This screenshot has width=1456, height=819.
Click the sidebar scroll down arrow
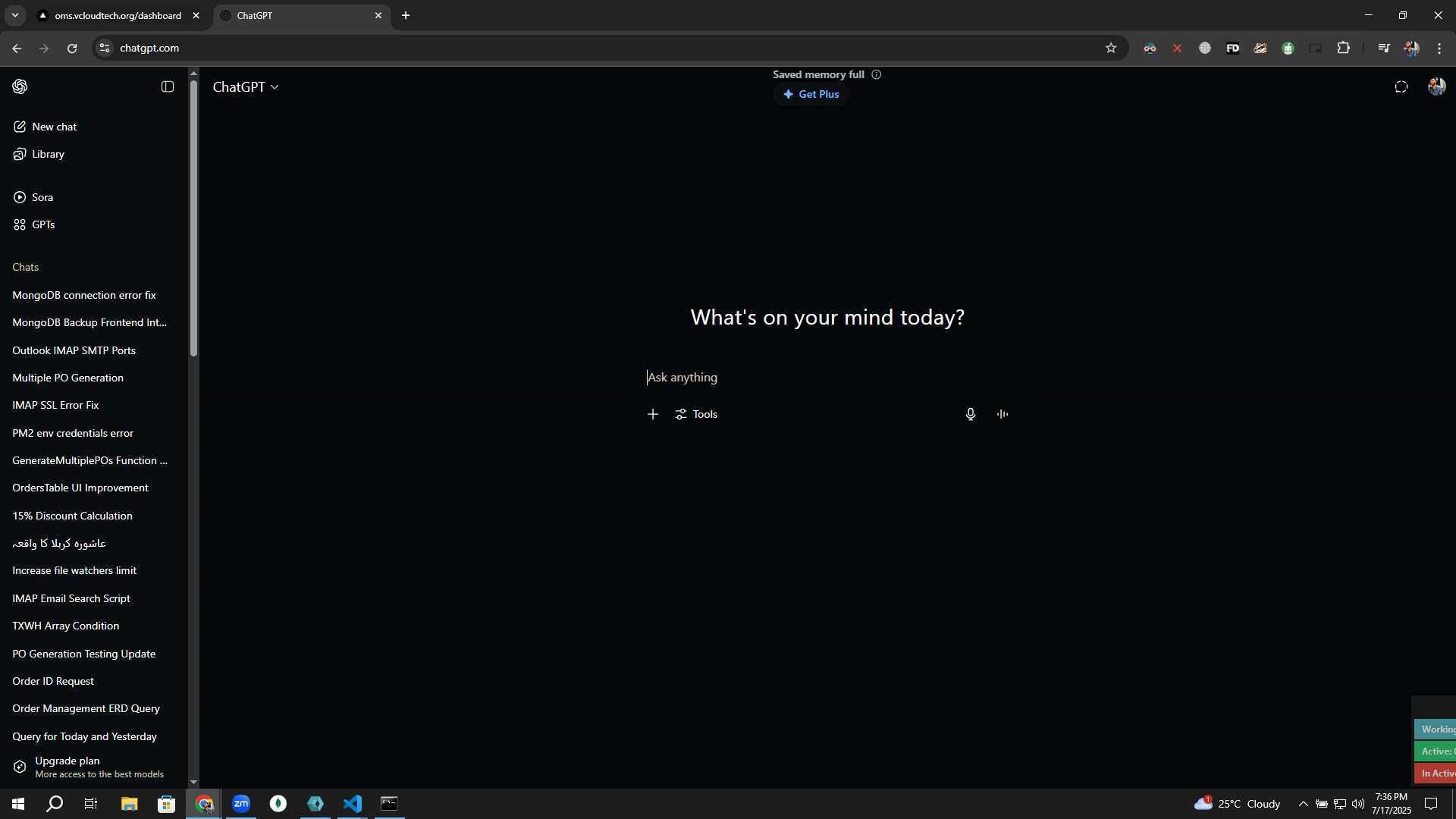point(193,782)
